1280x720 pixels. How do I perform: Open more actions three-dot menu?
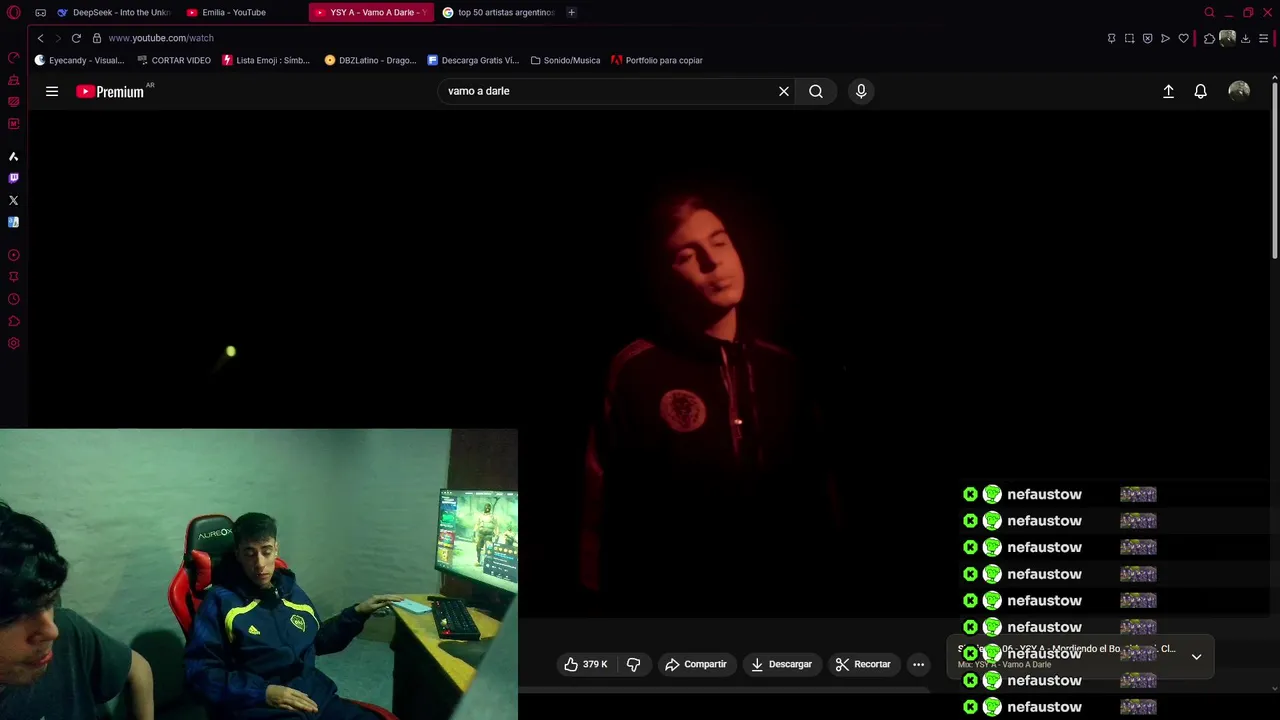click(918, 664)
